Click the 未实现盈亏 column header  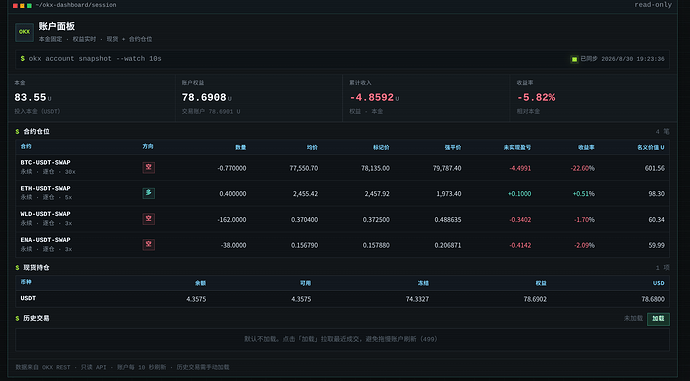coord(517,147)
